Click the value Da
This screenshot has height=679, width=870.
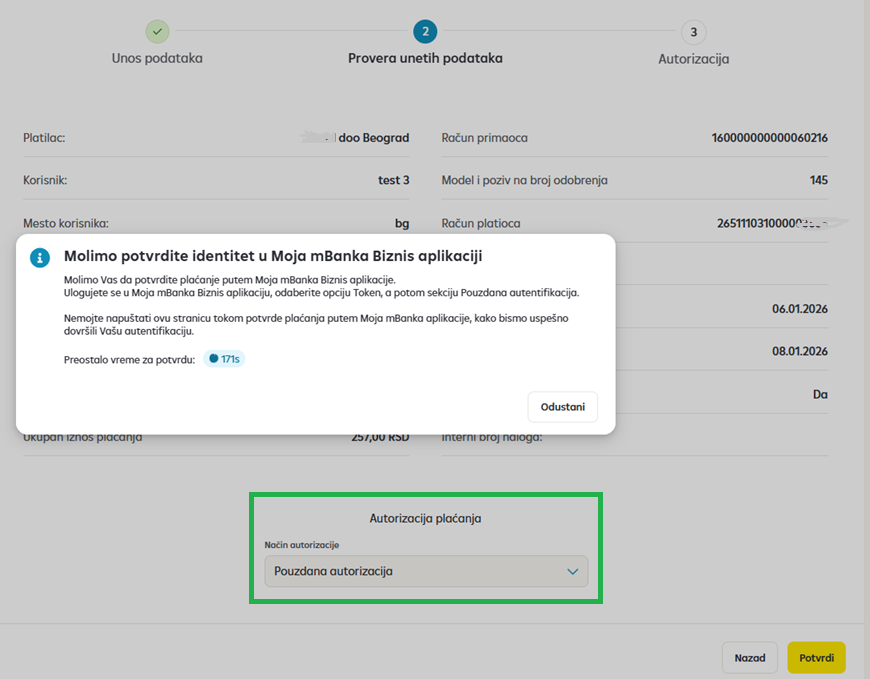pos(820,394)
